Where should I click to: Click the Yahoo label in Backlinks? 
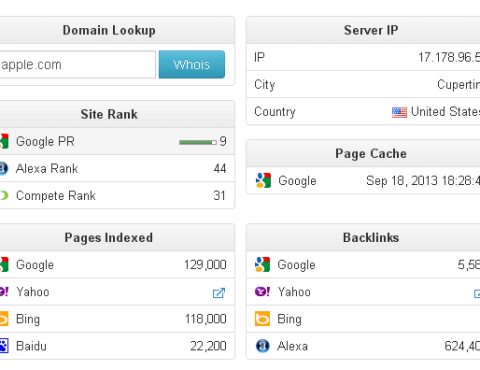[294, 292]
